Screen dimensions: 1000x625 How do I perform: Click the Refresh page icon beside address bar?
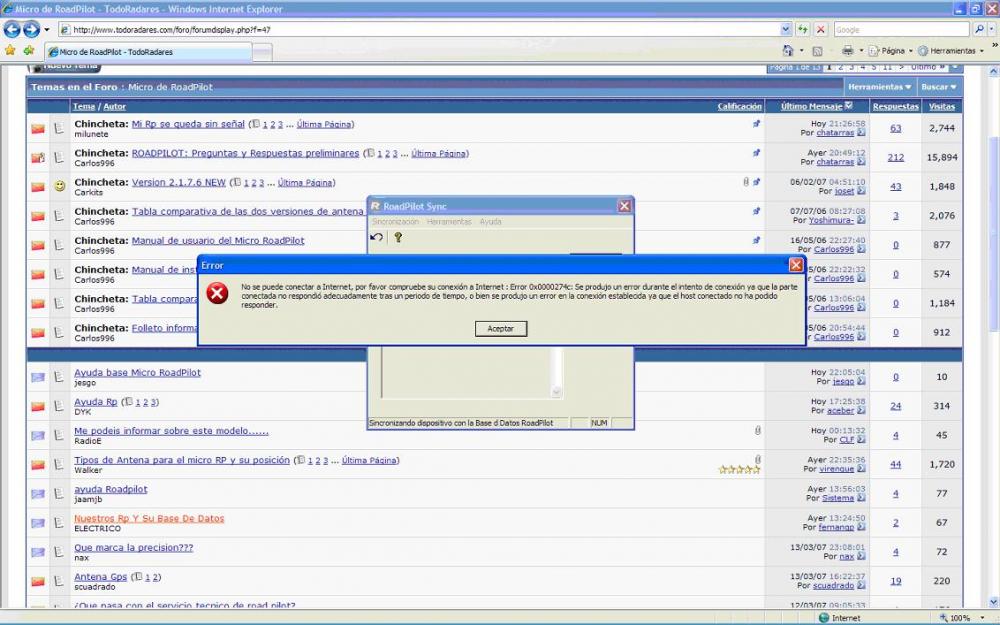click(x=803, y=30)
